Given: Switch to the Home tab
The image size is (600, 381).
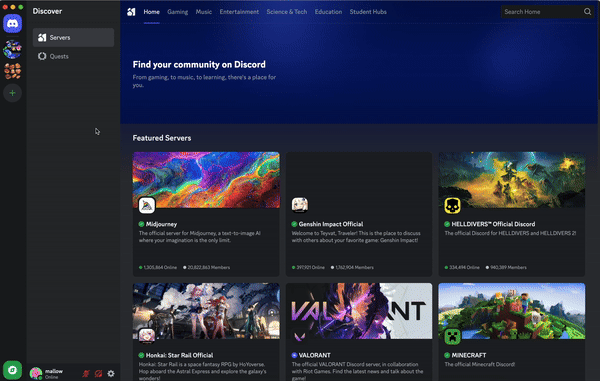Looking at the screenshot, I should pyautogui.click(x=152, y=12).
